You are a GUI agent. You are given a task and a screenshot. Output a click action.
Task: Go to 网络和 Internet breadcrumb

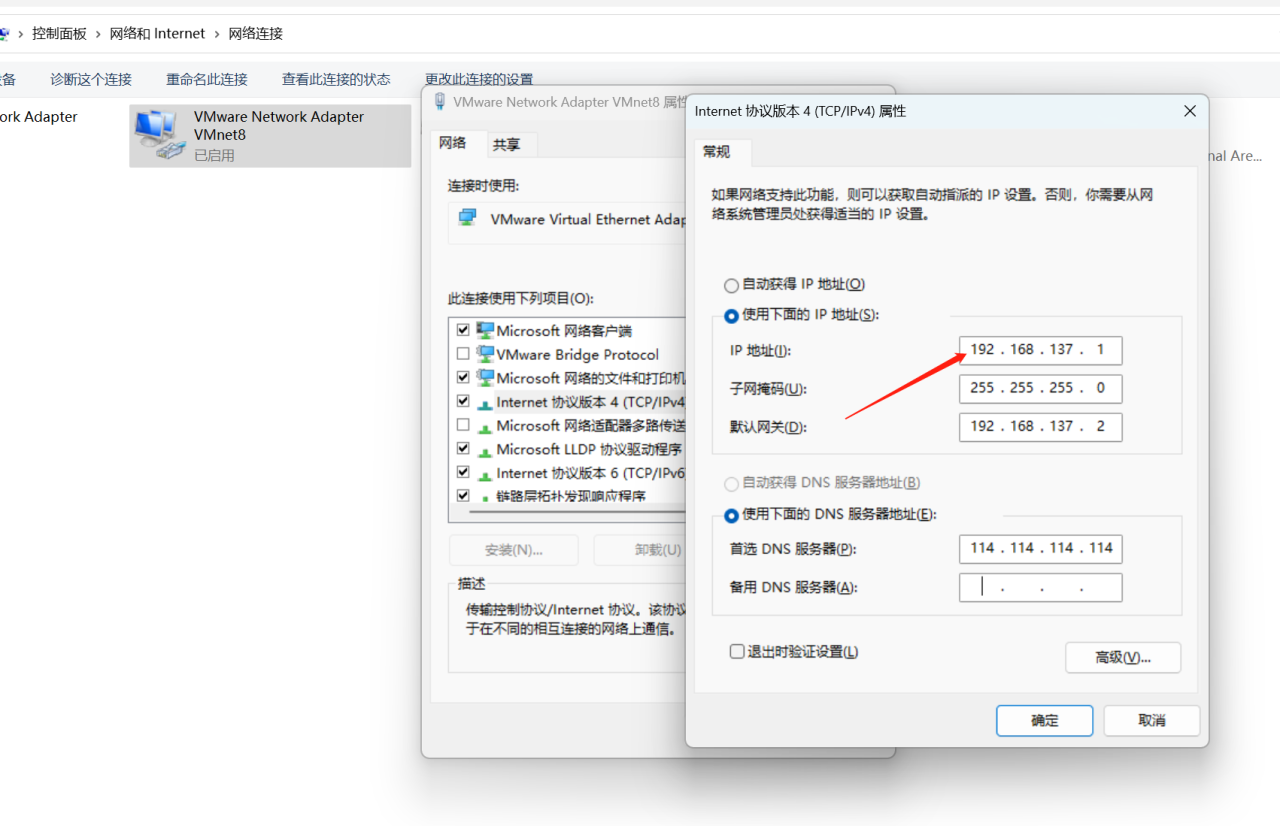[x=157, y=34]
